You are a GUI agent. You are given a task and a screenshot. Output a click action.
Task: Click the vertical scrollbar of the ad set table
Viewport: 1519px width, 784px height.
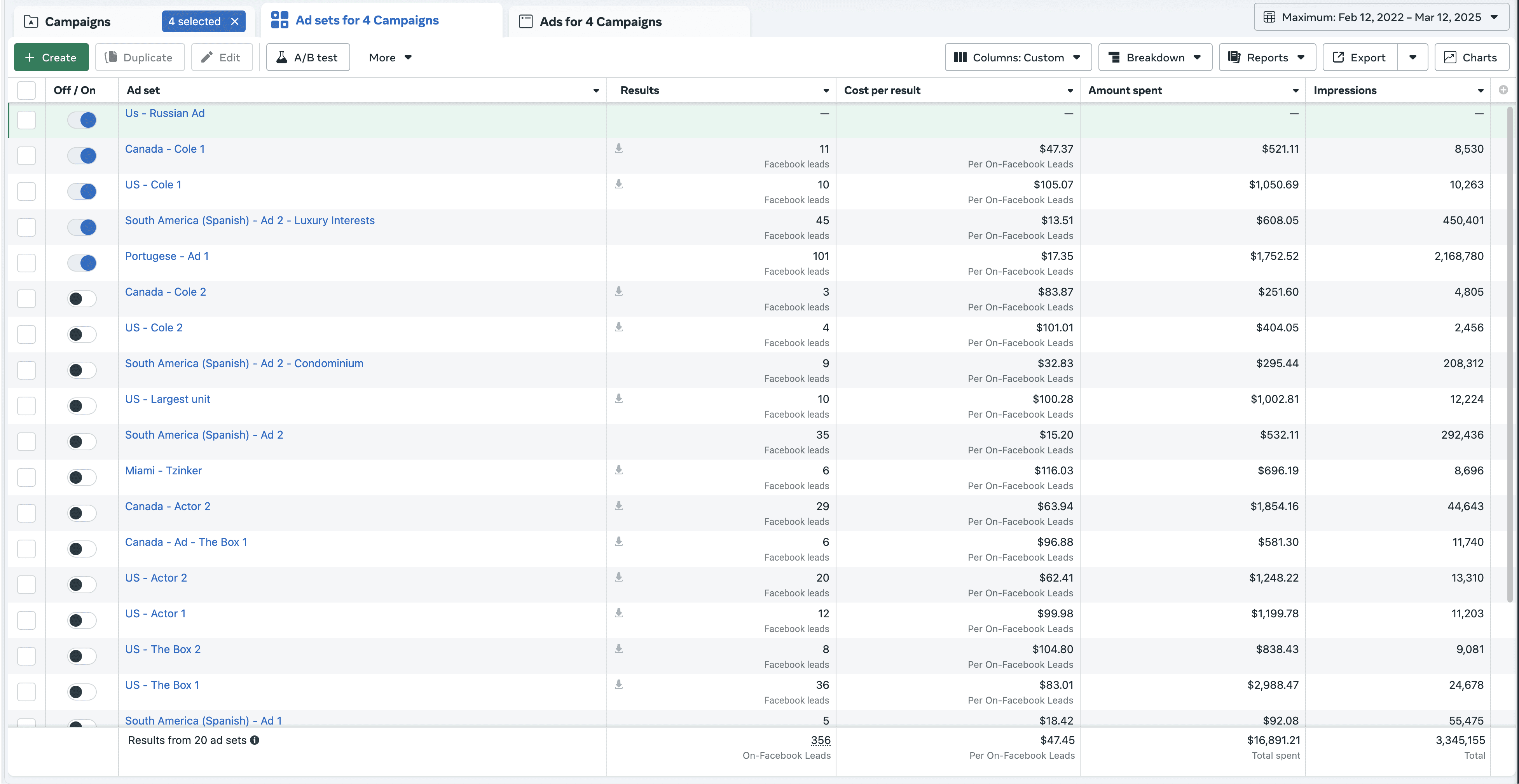pos(1510,354)
